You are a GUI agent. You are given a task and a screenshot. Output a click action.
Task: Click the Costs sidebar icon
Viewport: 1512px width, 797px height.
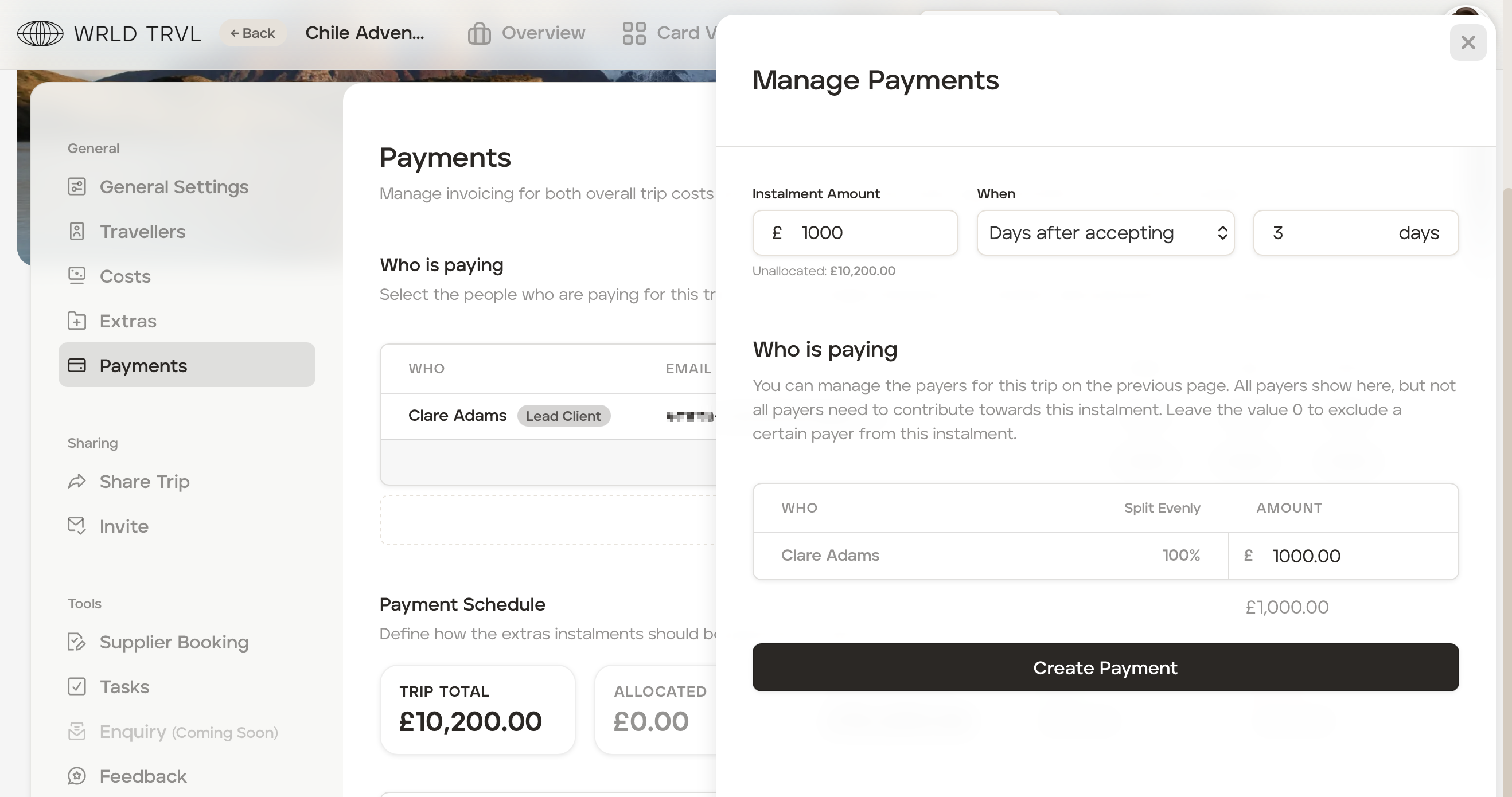pyautogui.click(x=77, y=276)
